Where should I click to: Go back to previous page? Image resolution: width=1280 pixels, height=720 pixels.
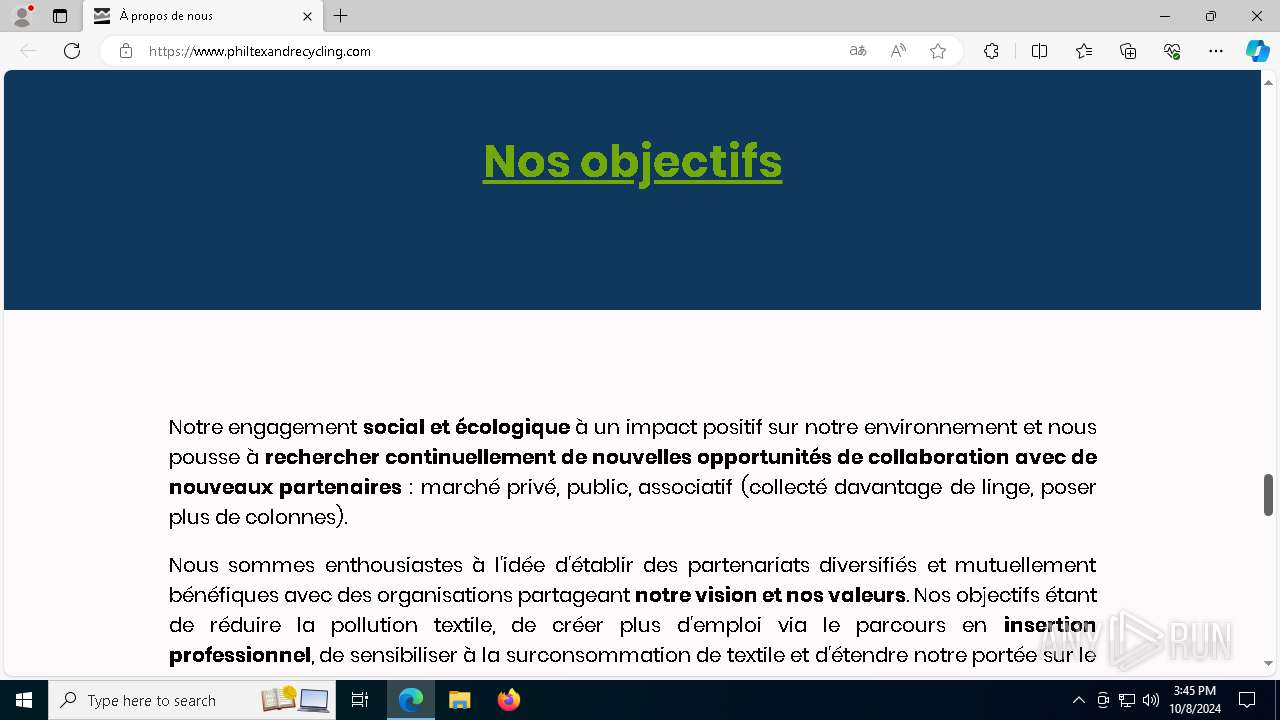(28, 51)
